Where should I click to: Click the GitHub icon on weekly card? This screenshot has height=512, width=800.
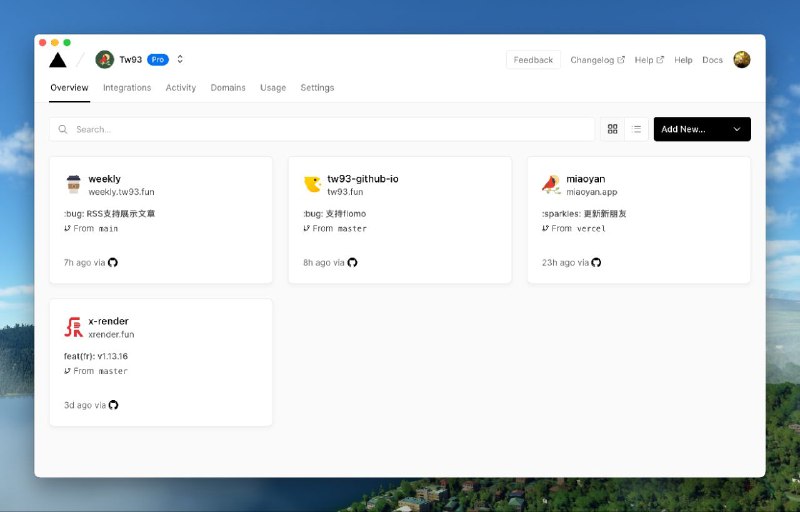pyautogui.click(x=113, y=263)
